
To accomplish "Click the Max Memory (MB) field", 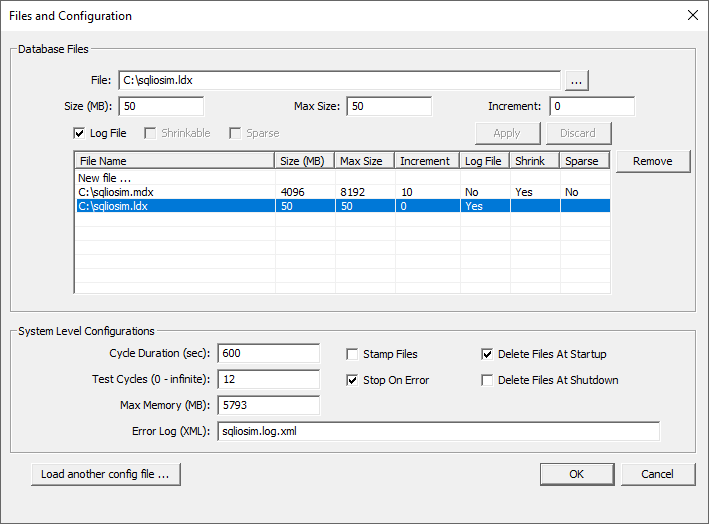I will coord(269,405).
